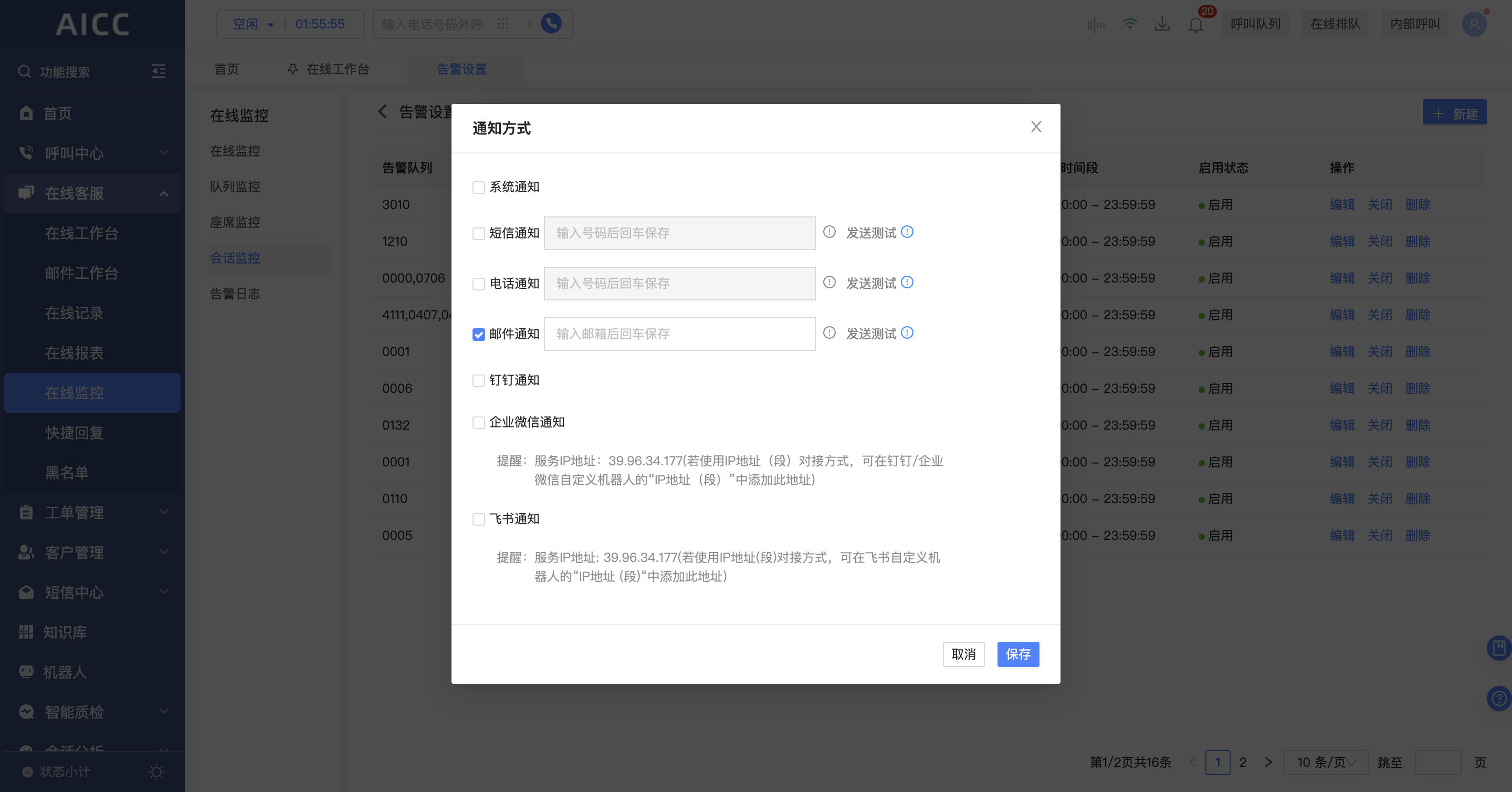The image size is (1512, 792).
Task: Click the 新建 button
Action: [x=1454, y=113]
